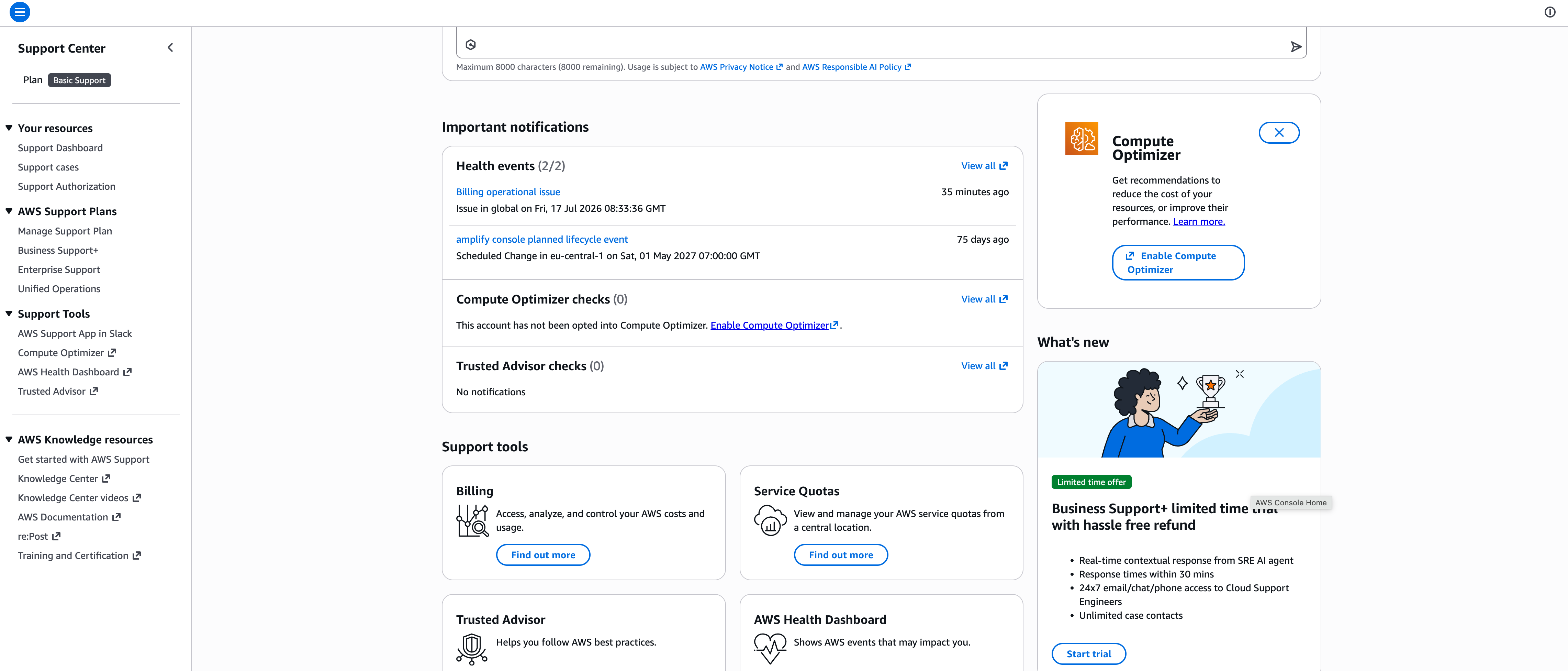The image size is (1568, 671).
Task: Click Find out more under Billing
Action: pyautogui.click(x=543, y=555)
